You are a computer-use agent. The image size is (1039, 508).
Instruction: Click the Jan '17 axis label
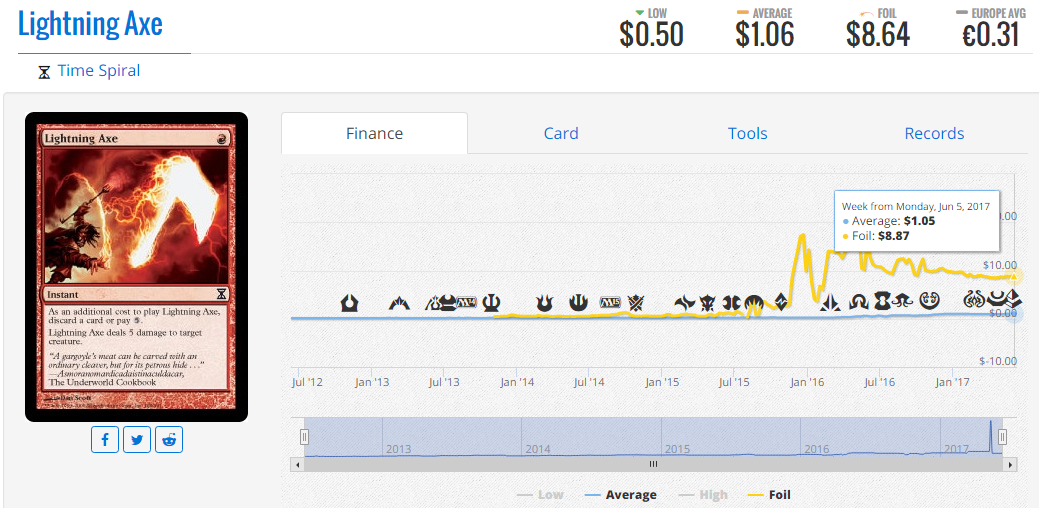952,382
